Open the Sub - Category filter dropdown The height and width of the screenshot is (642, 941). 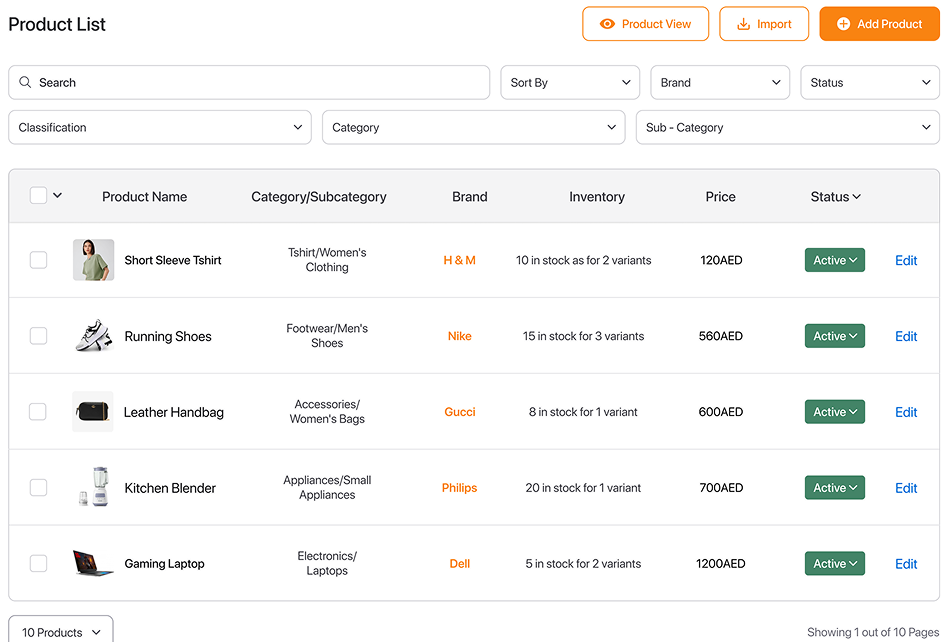click(787, 128)
